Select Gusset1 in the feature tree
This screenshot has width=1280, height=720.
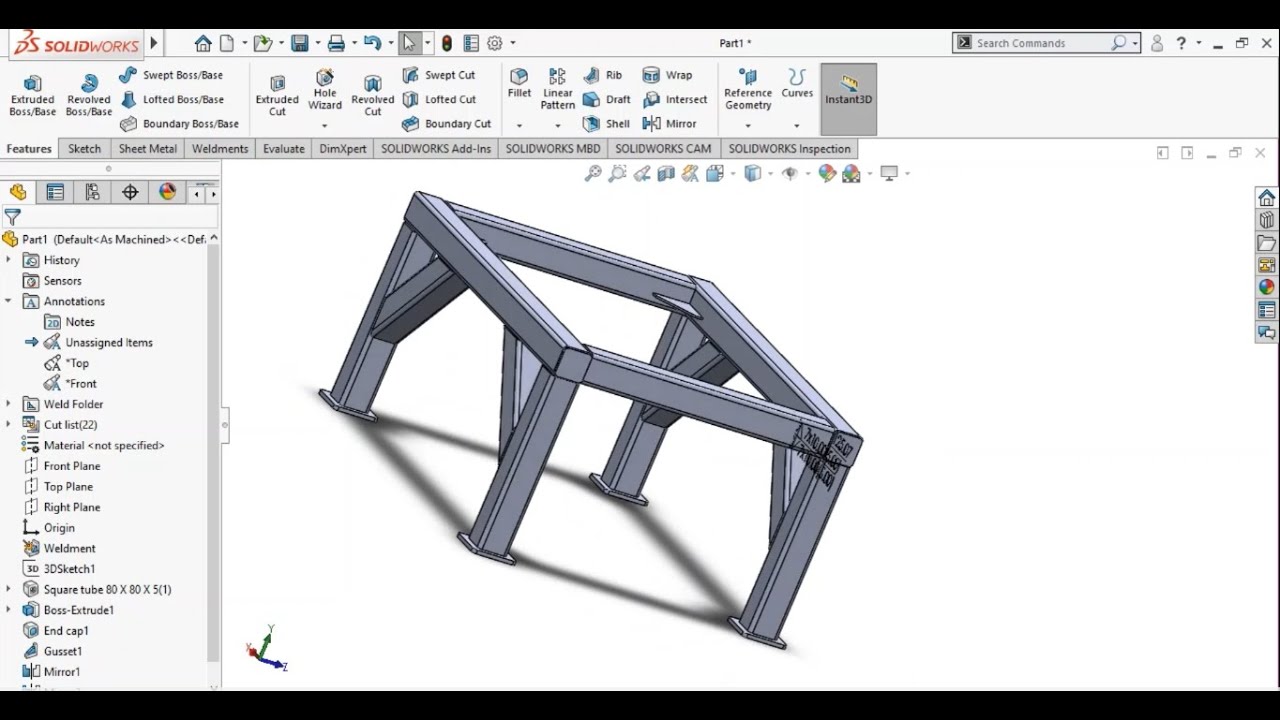coord(63,651)
